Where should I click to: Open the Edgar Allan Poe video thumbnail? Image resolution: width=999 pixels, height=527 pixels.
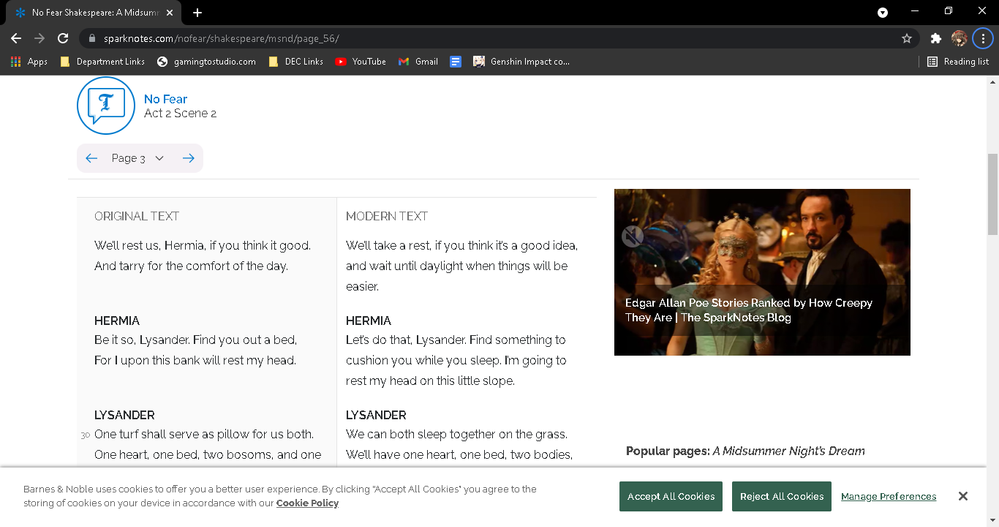coord(762,272)
